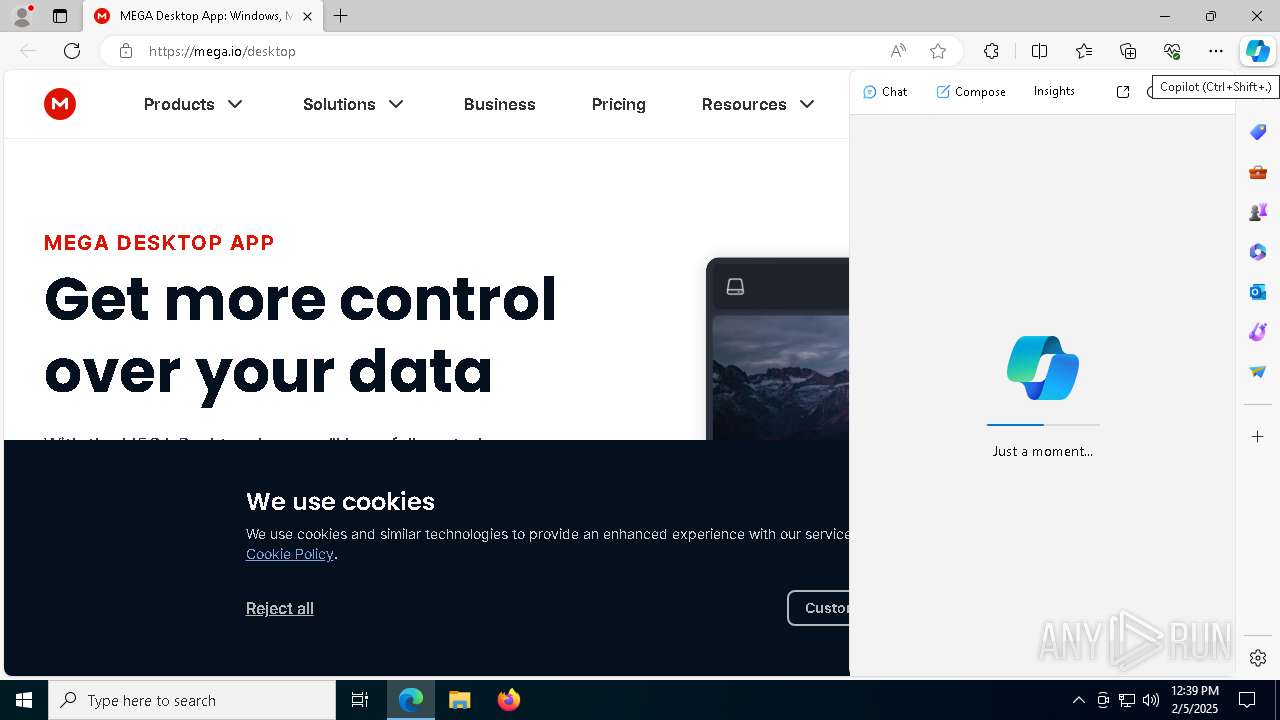Open Settings and more ellipsis menu
Screen dimensions: 1280x720
(x=1216, y=51)
